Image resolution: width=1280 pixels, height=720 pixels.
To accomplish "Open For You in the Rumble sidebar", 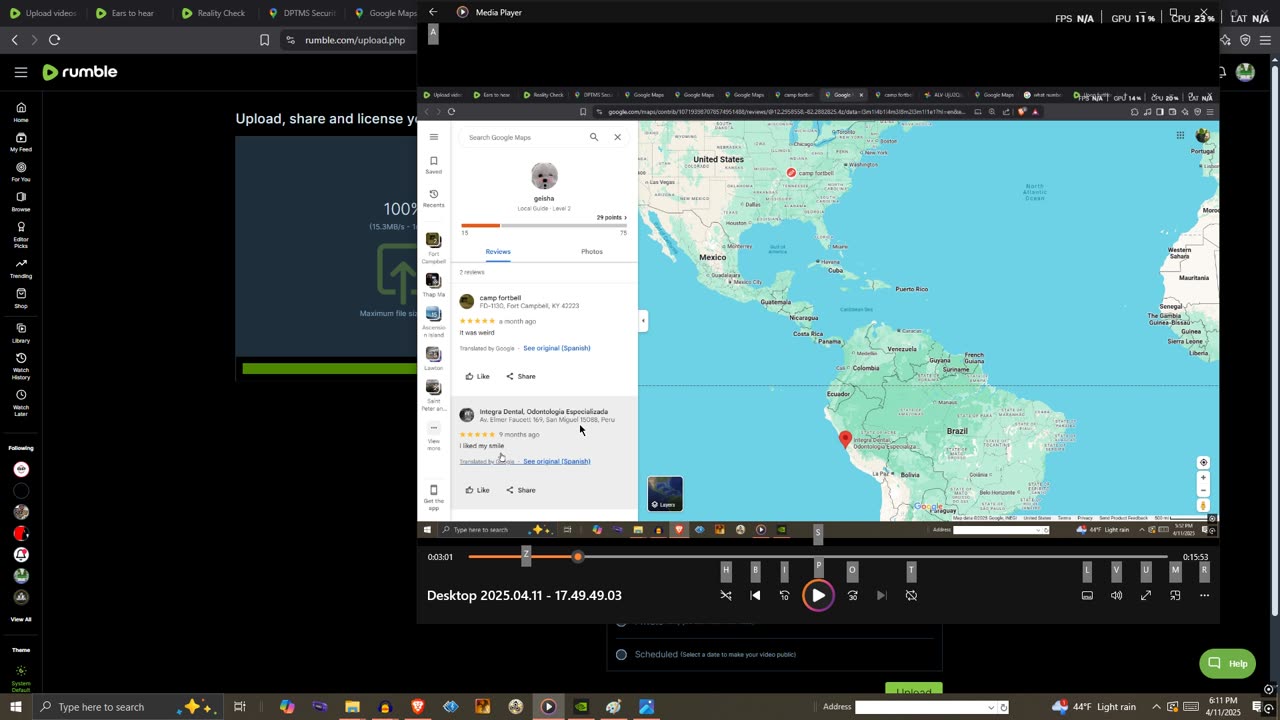I will pyautogui.click(x=21, y=172).
